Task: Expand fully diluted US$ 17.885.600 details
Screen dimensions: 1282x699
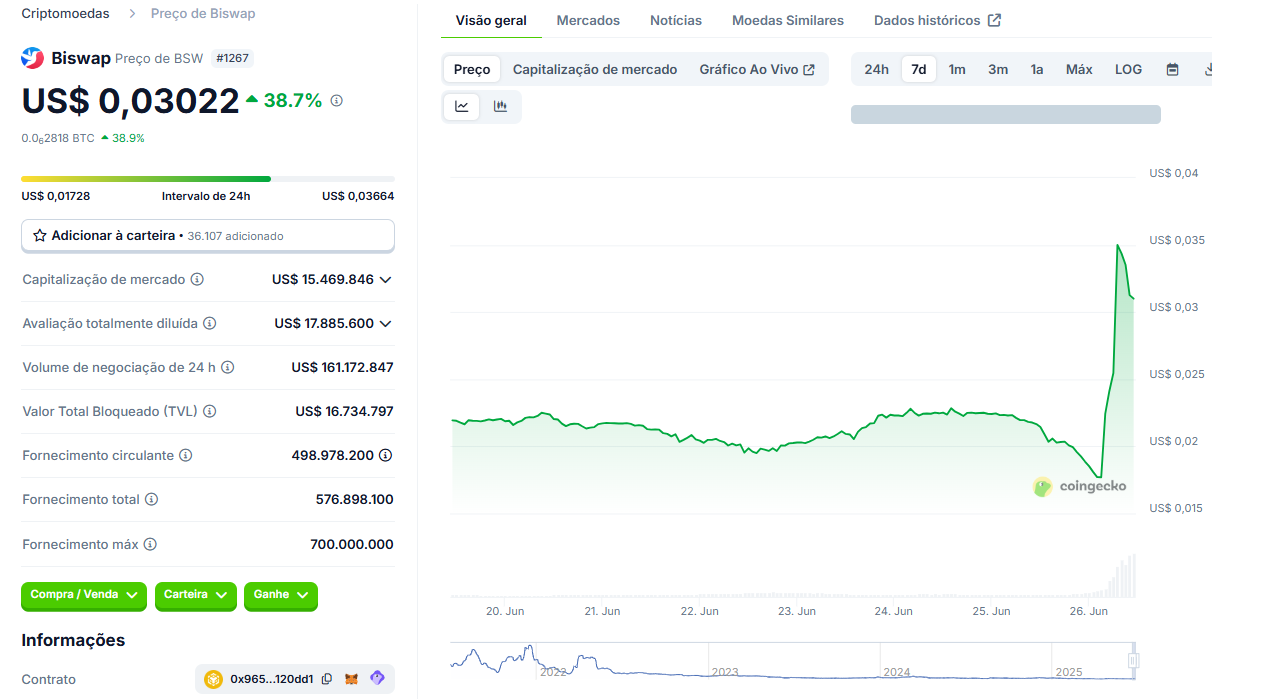Action: click(385, 323)
